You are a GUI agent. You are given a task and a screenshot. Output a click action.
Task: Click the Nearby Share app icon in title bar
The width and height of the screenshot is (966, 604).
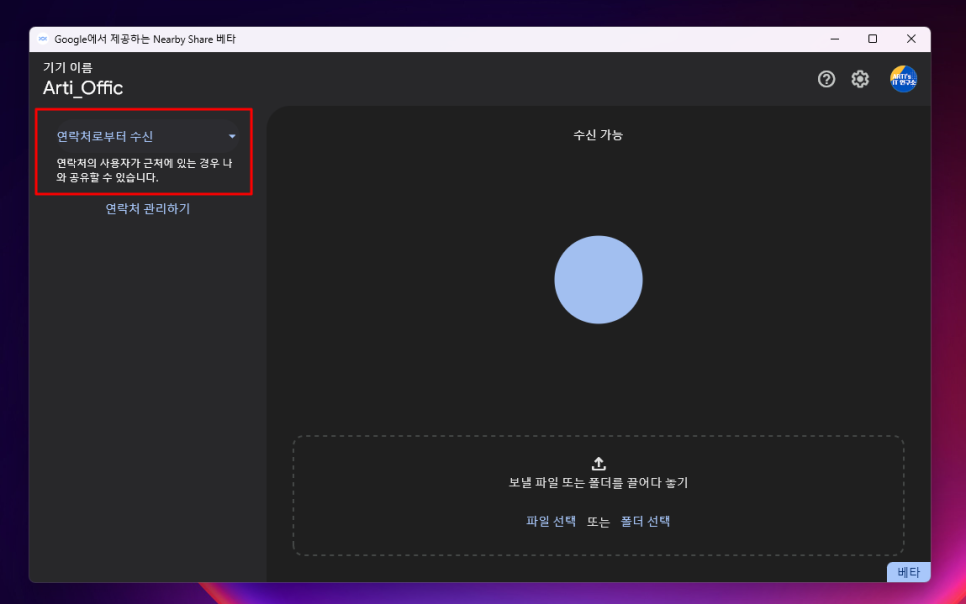click(43, 39)
